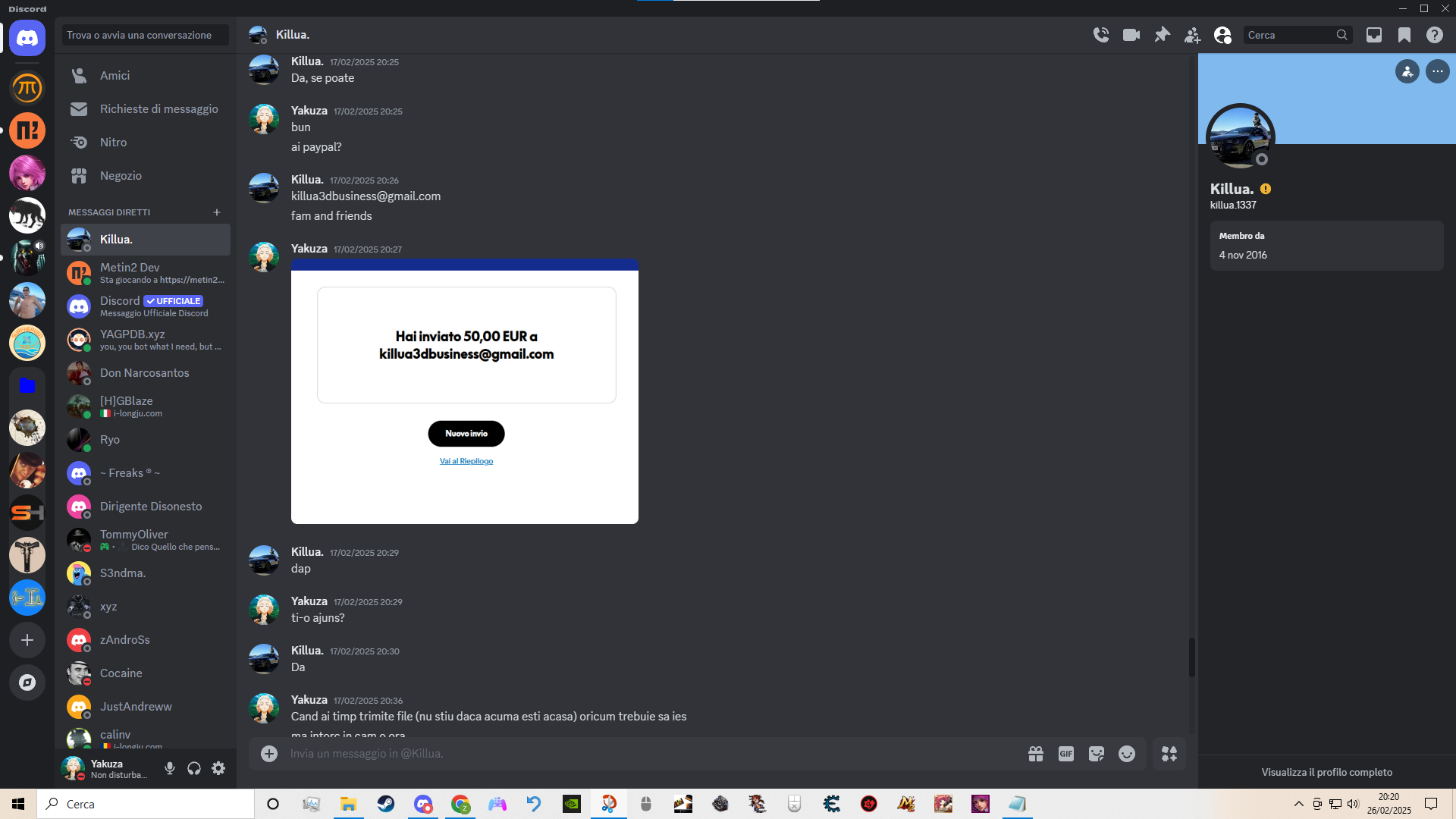Explore discoverable servers compass icon

click(27, 682)
